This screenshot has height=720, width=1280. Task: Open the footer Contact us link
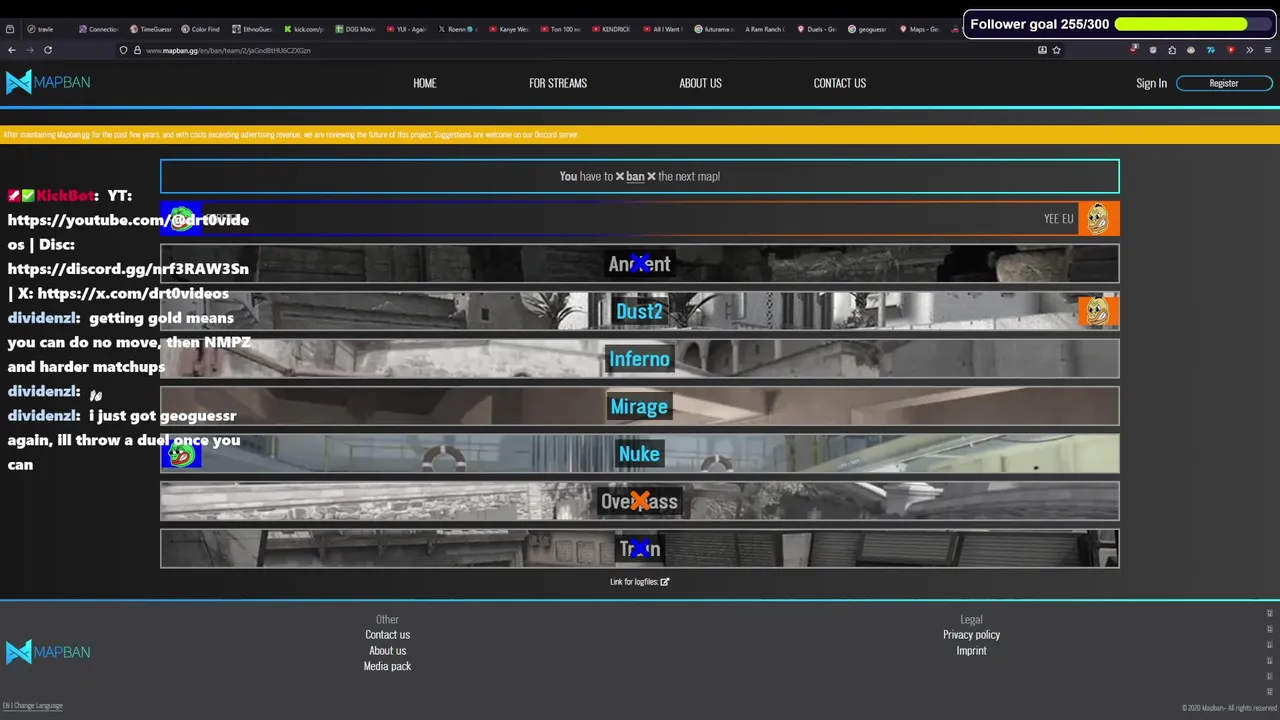point(387,635)
